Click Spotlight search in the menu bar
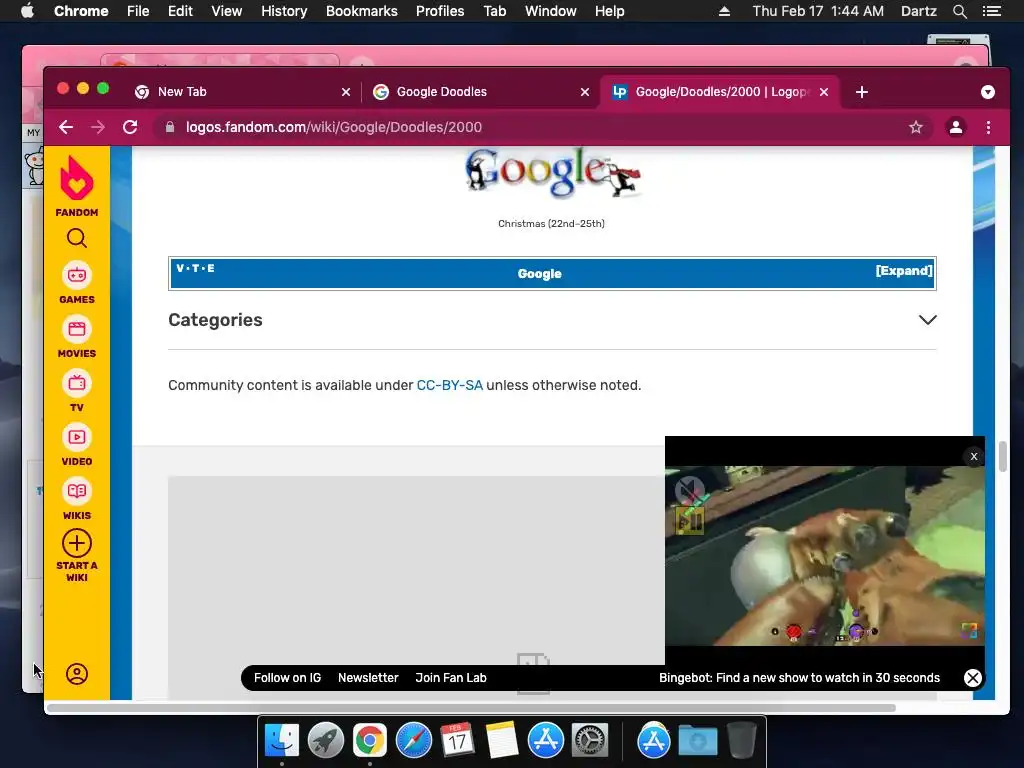Screen dimensions: 1024x768 (959, 11)
